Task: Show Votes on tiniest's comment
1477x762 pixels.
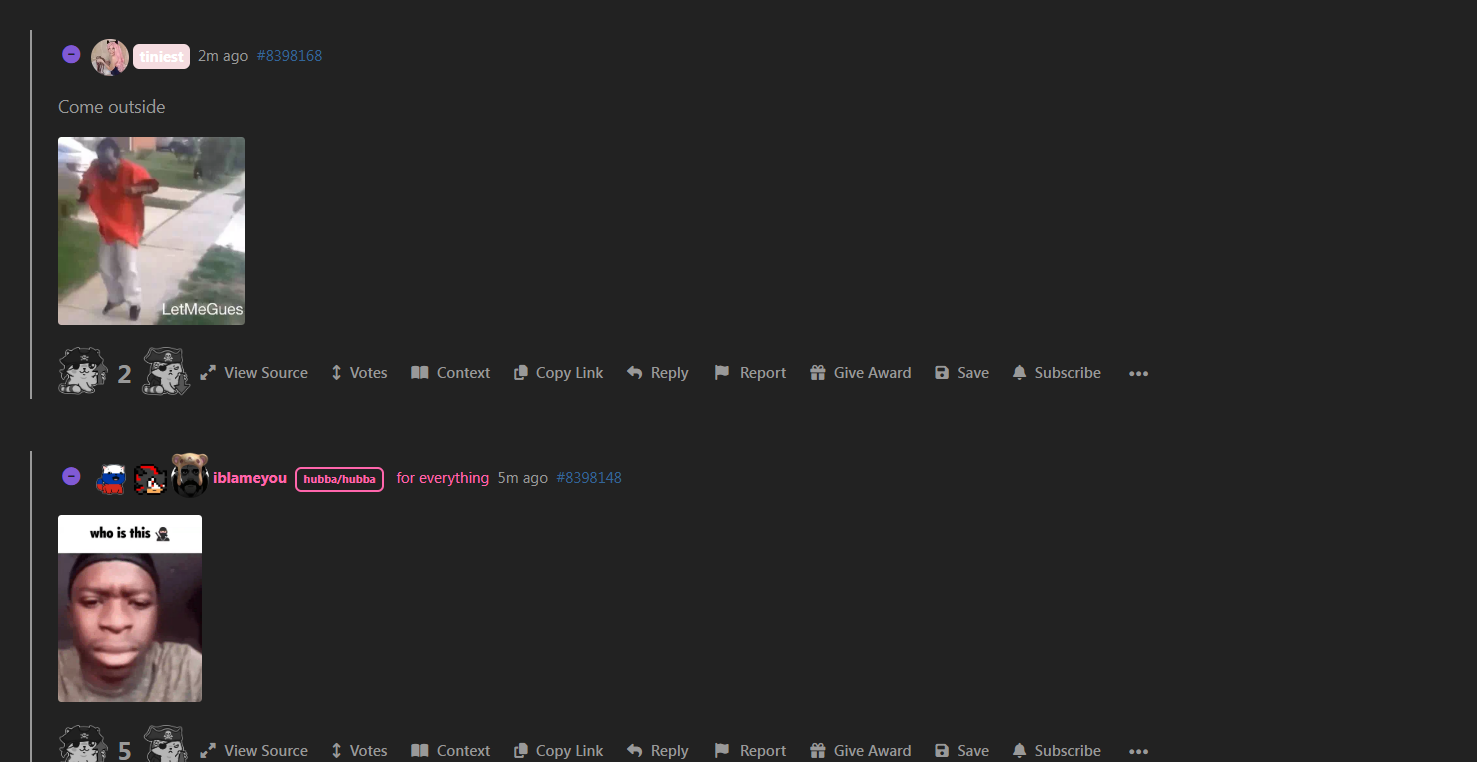Action: (359, 373)
